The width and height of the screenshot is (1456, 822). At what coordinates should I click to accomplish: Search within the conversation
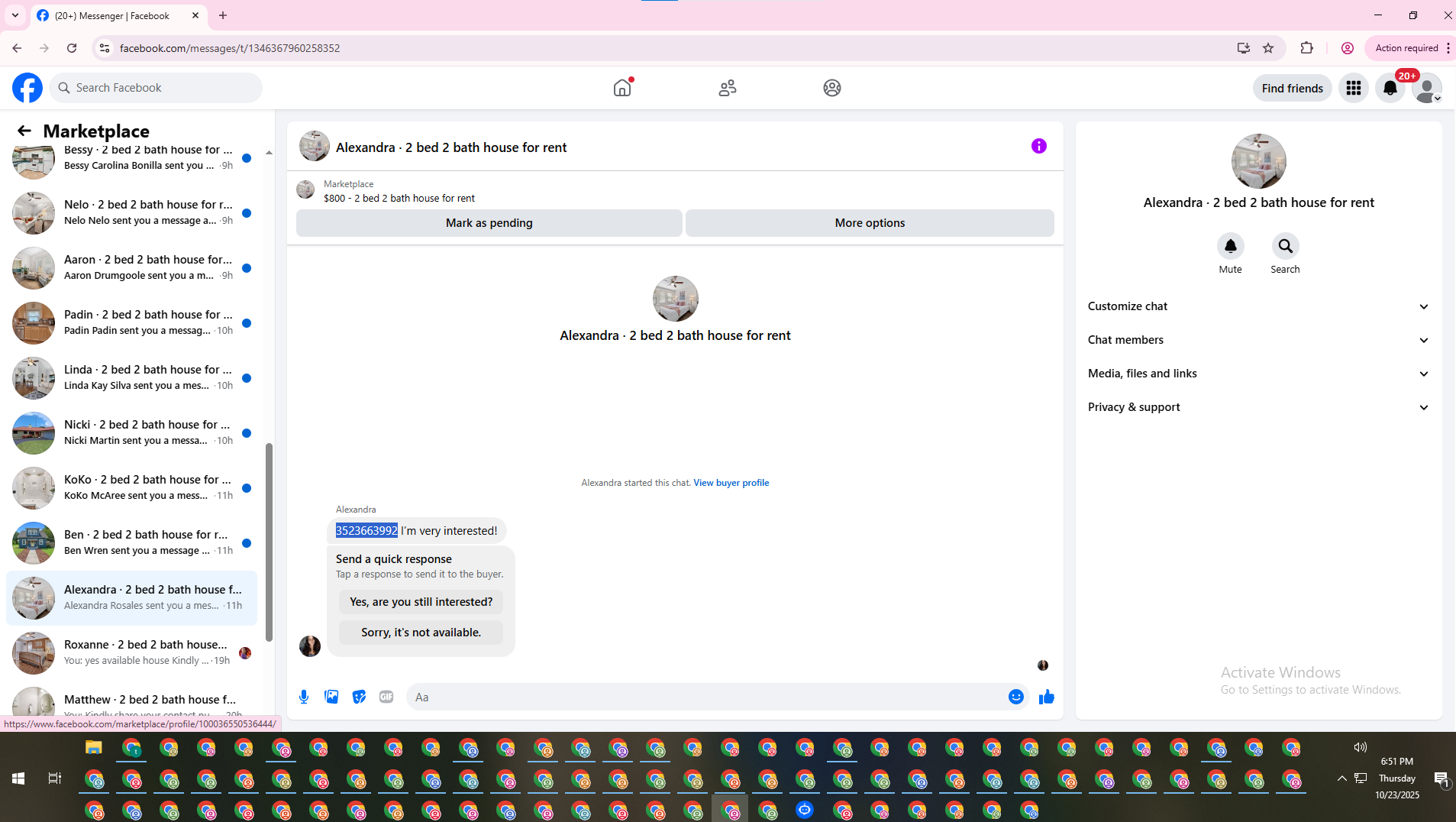1285,246
